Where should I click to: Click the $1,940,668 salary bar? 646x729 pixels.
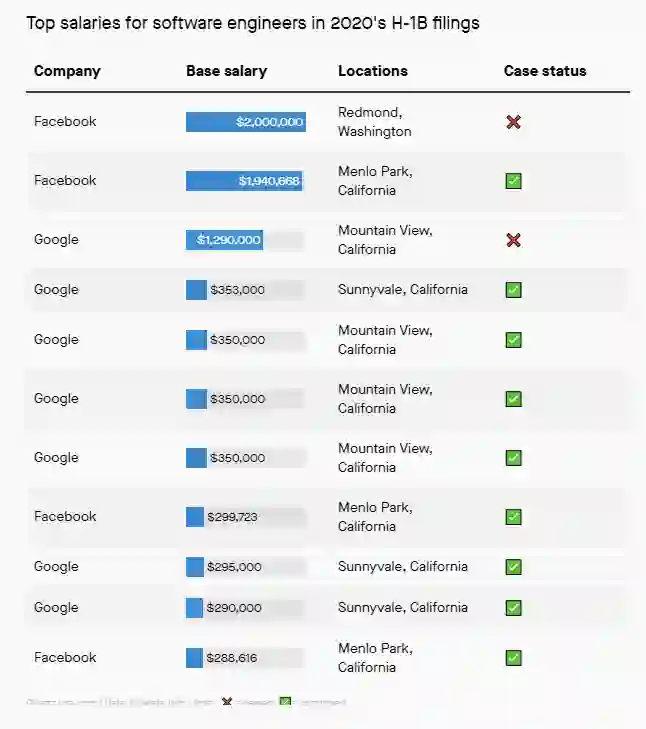(x=244, y=181)
